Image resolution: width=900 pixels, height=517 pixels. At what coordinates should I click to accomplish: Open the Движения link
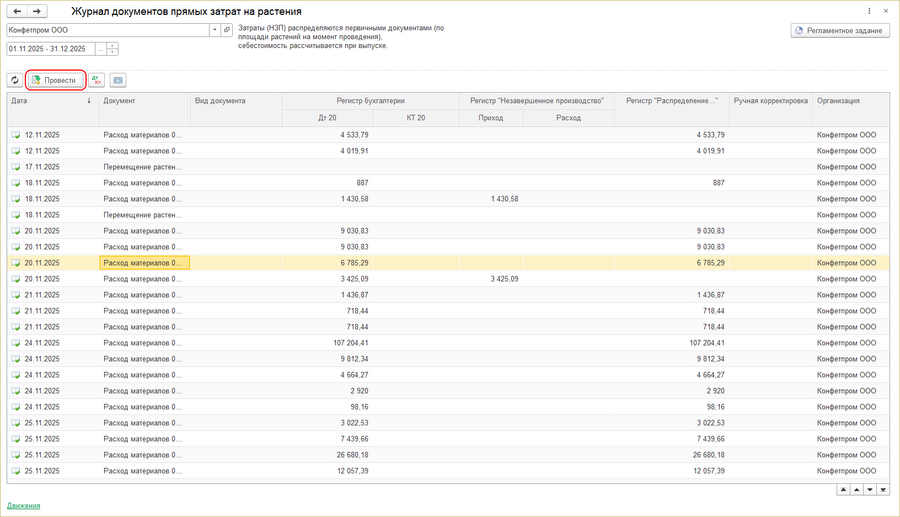pyautogui.click(x=24, y=505)
